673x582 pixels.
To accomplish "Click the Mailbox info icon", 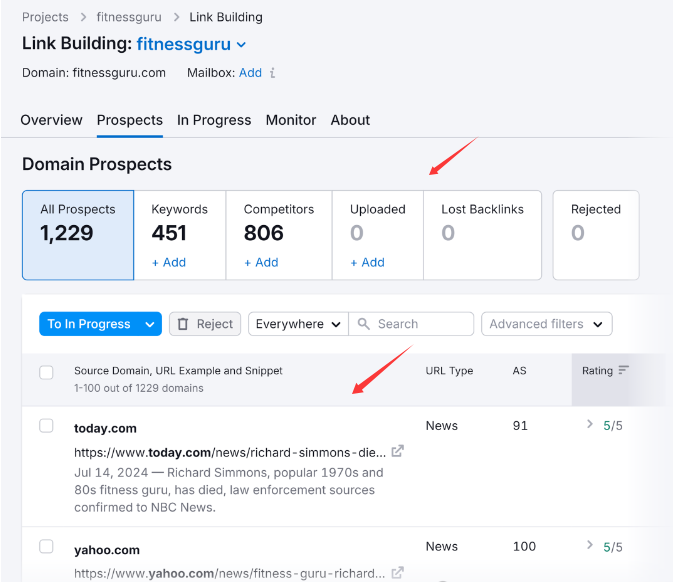I will pos(273,73).
